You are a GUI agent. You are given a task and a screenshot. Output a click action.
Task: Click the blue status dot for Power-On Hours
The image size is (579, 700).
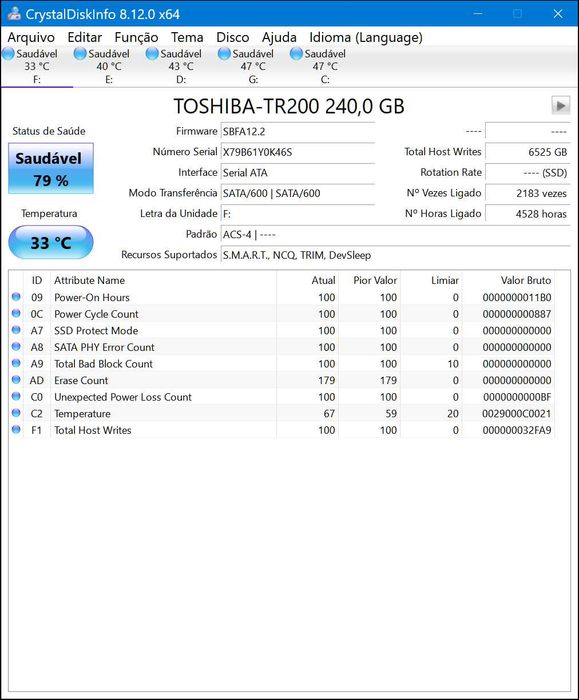(x=16, y=296)
